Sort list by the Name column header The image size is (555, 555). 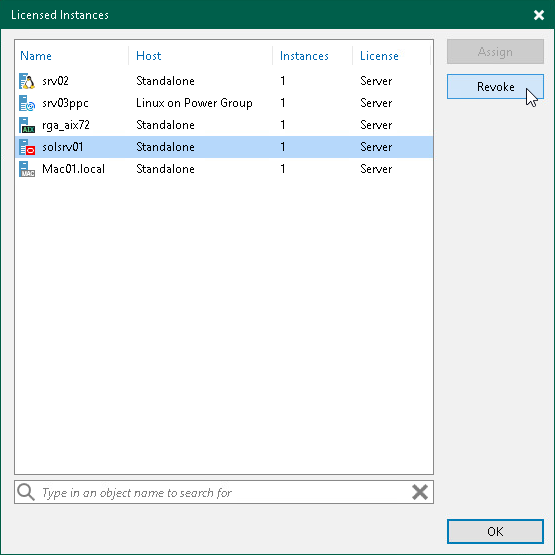point(36,56)
